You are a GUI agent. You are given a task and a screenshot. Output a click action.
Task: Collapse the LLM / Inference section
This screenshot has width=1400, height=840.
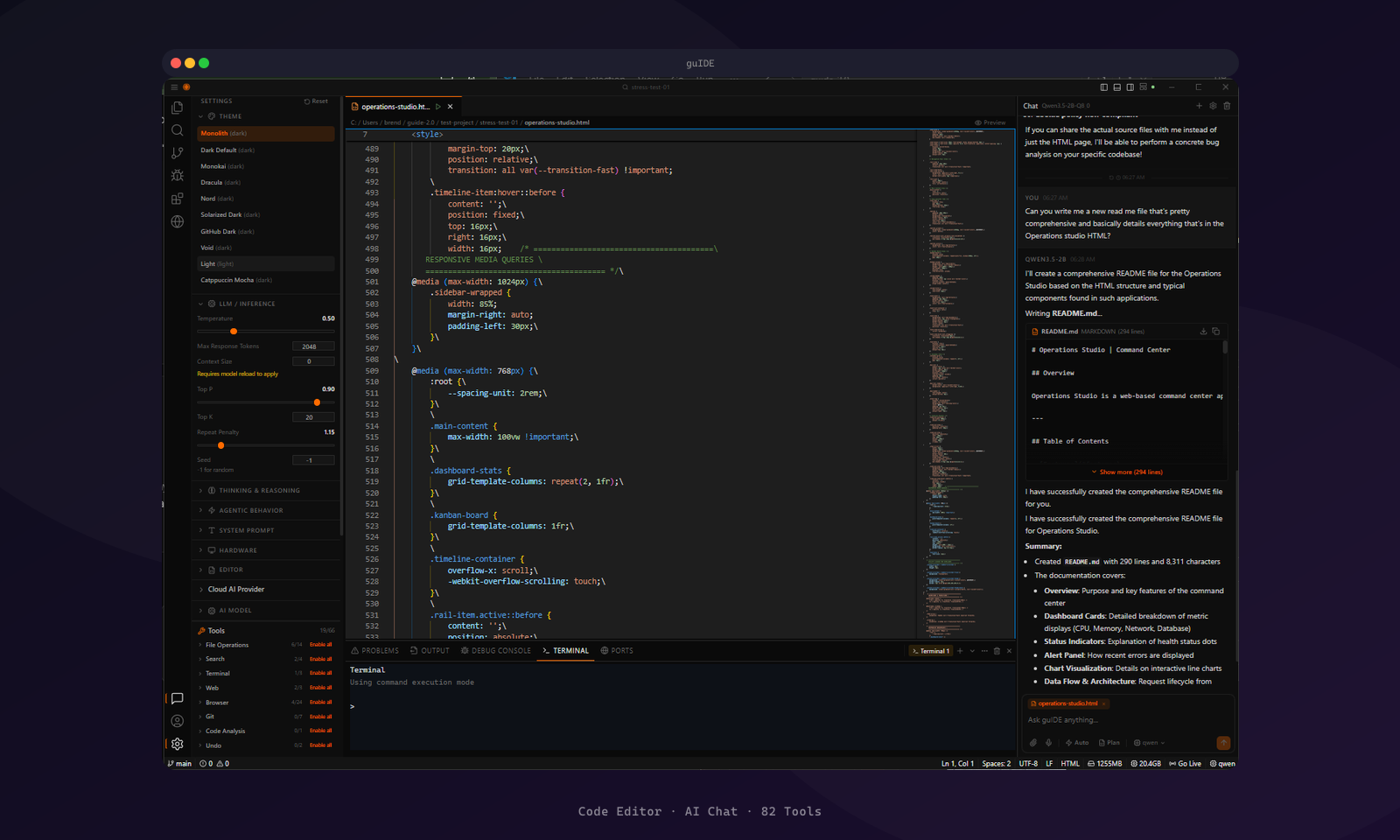[265, 304]
